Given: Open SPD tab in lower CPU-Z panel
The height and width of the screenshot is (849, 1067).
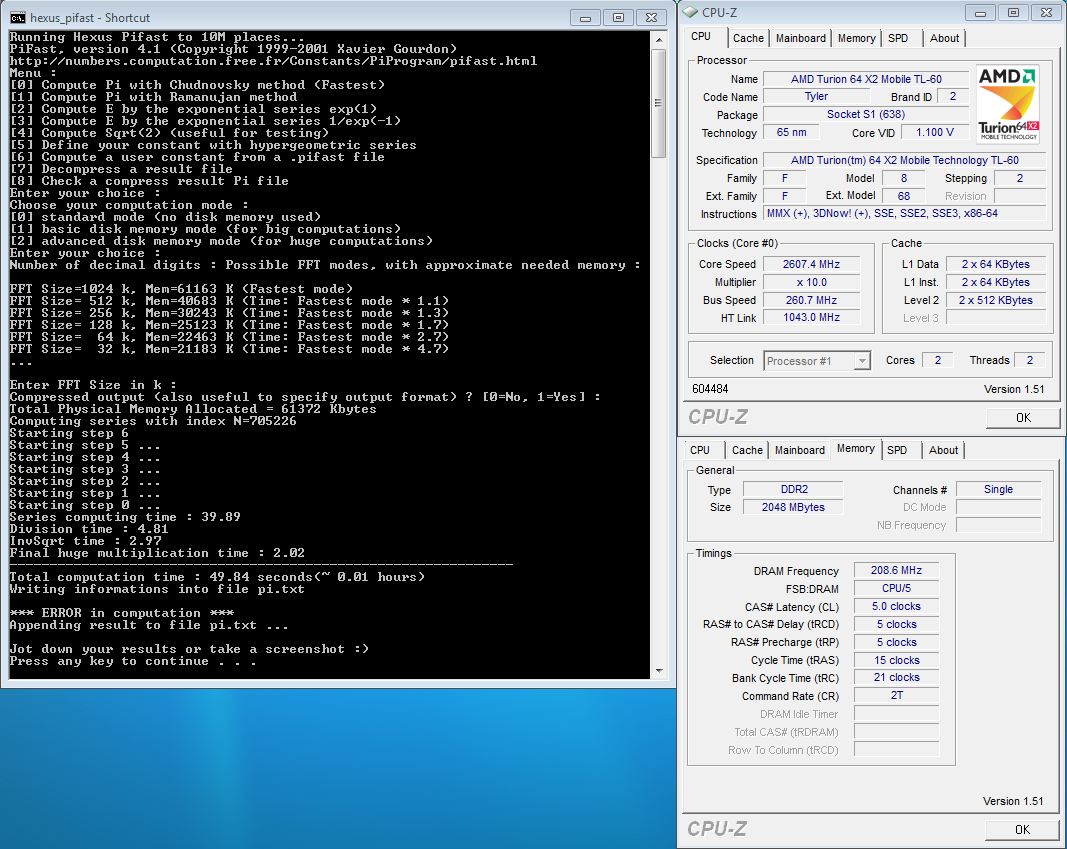Looking at the screenshot, I should 897,450.
